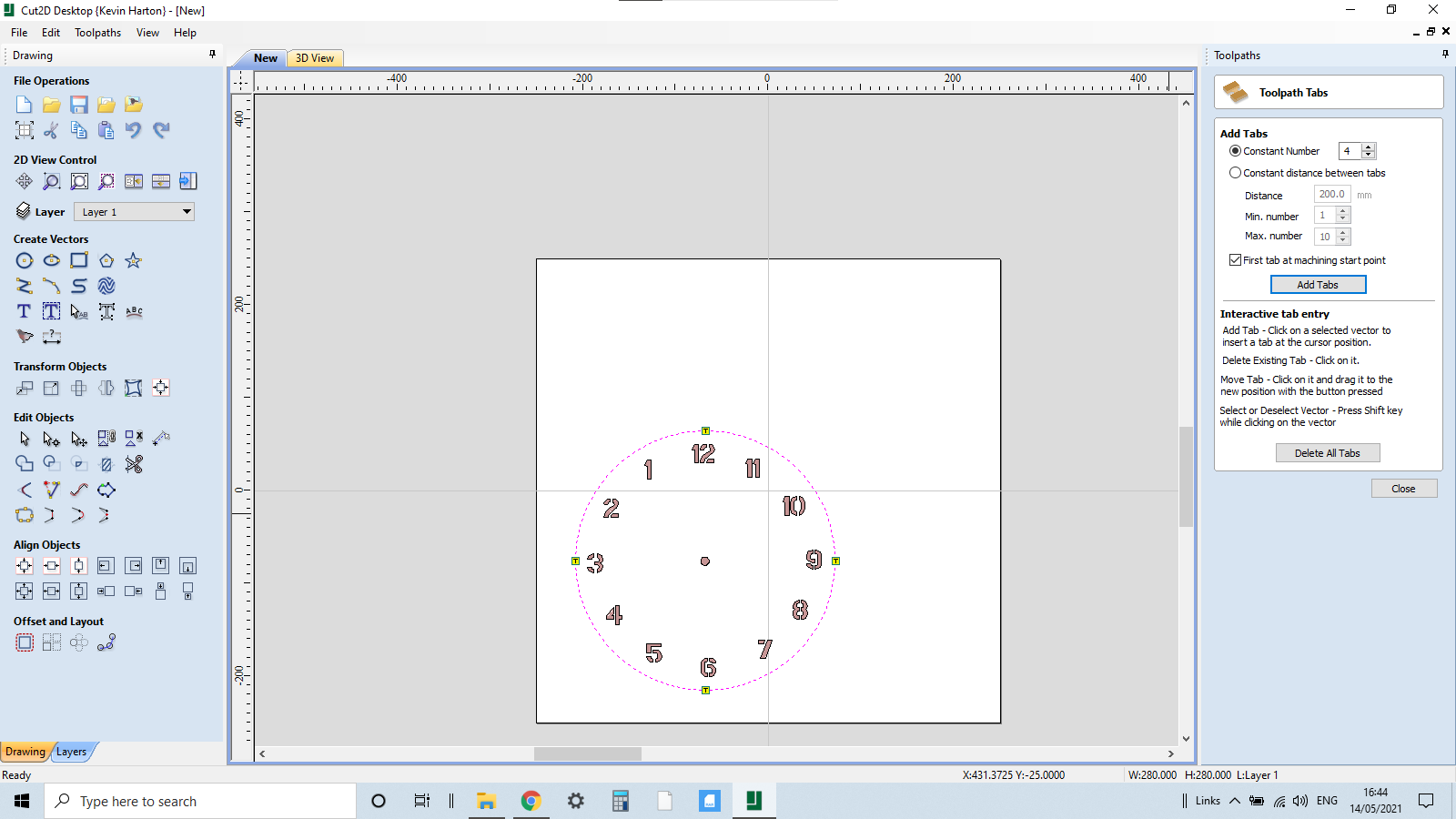Image resolution: width=1456 pixels, height=819 pixels.
Task: Open the offset vectors tool
Action: pyautogui.click(x=25, y=642)
